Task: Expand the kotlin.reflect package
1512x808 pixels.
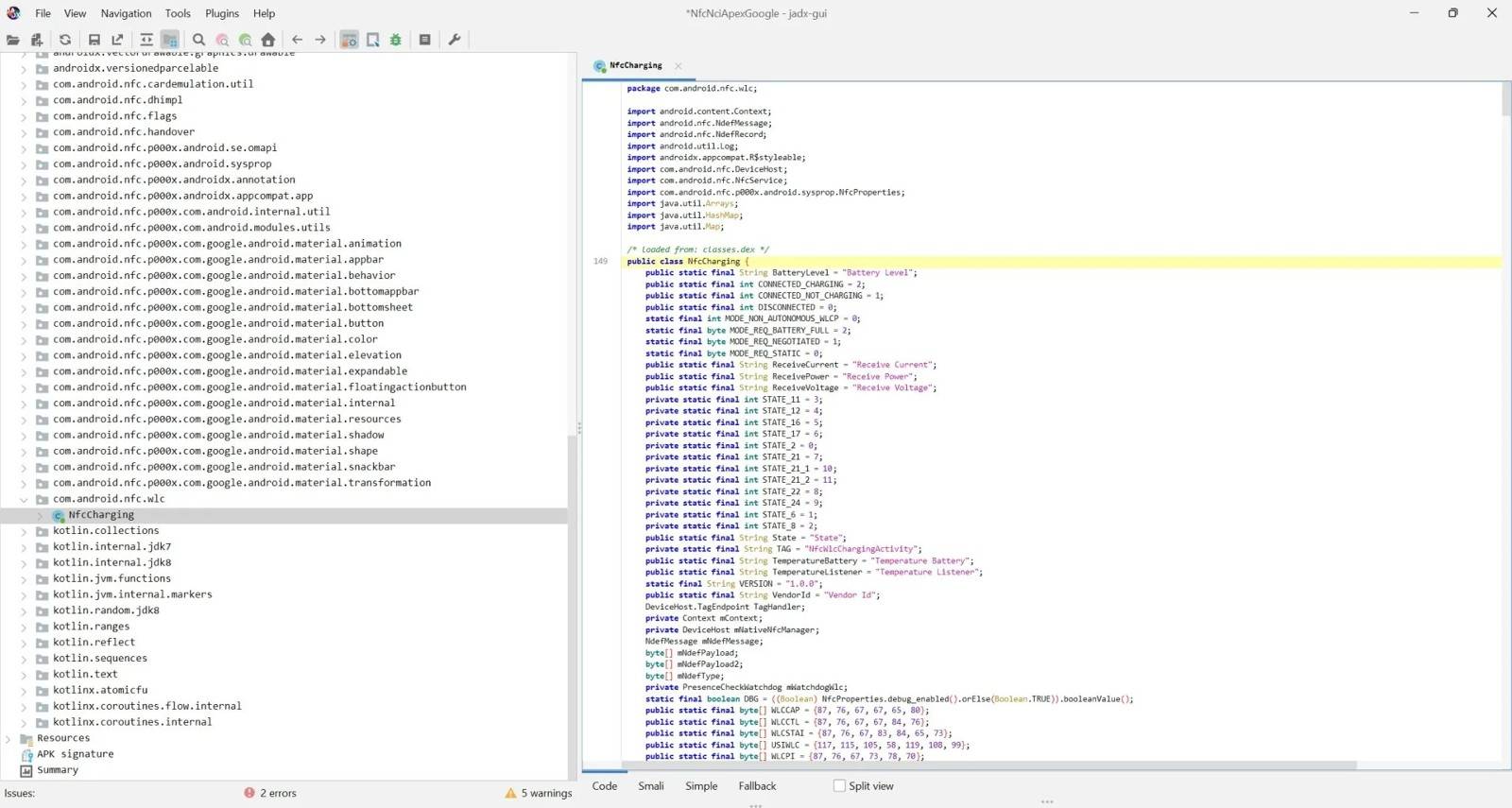Action: pyautogui.click(x=24, y=643)
